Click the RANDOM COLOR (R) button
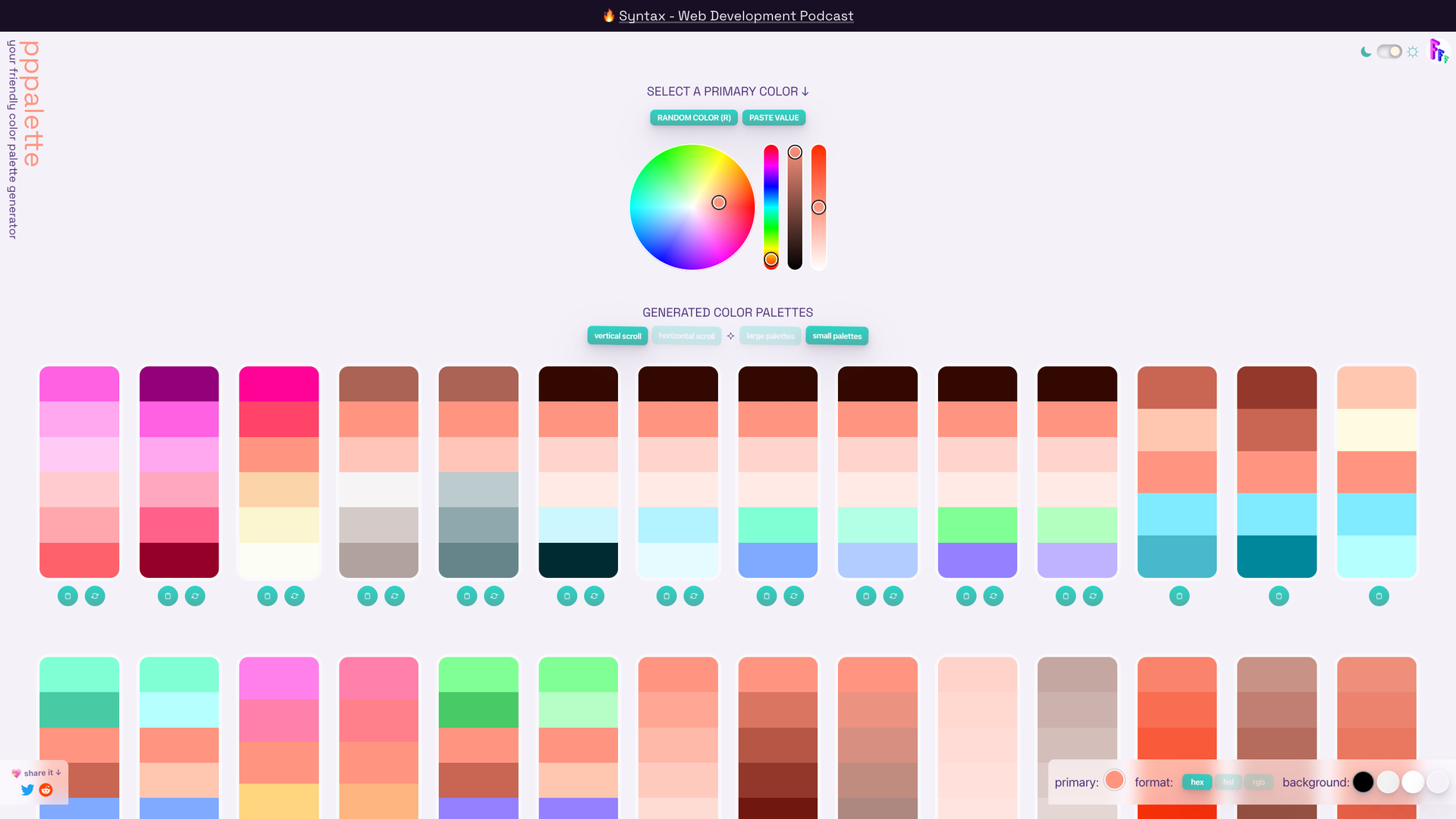This screenshot has width=1456, height=819. [693, 118]
